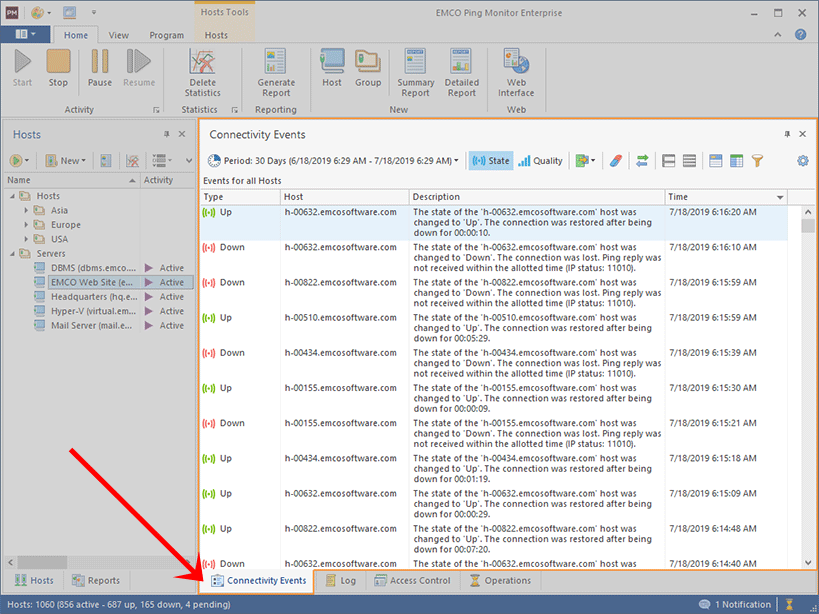
Task: Create a new Summary Report
Action: click(x=415, y=73)
